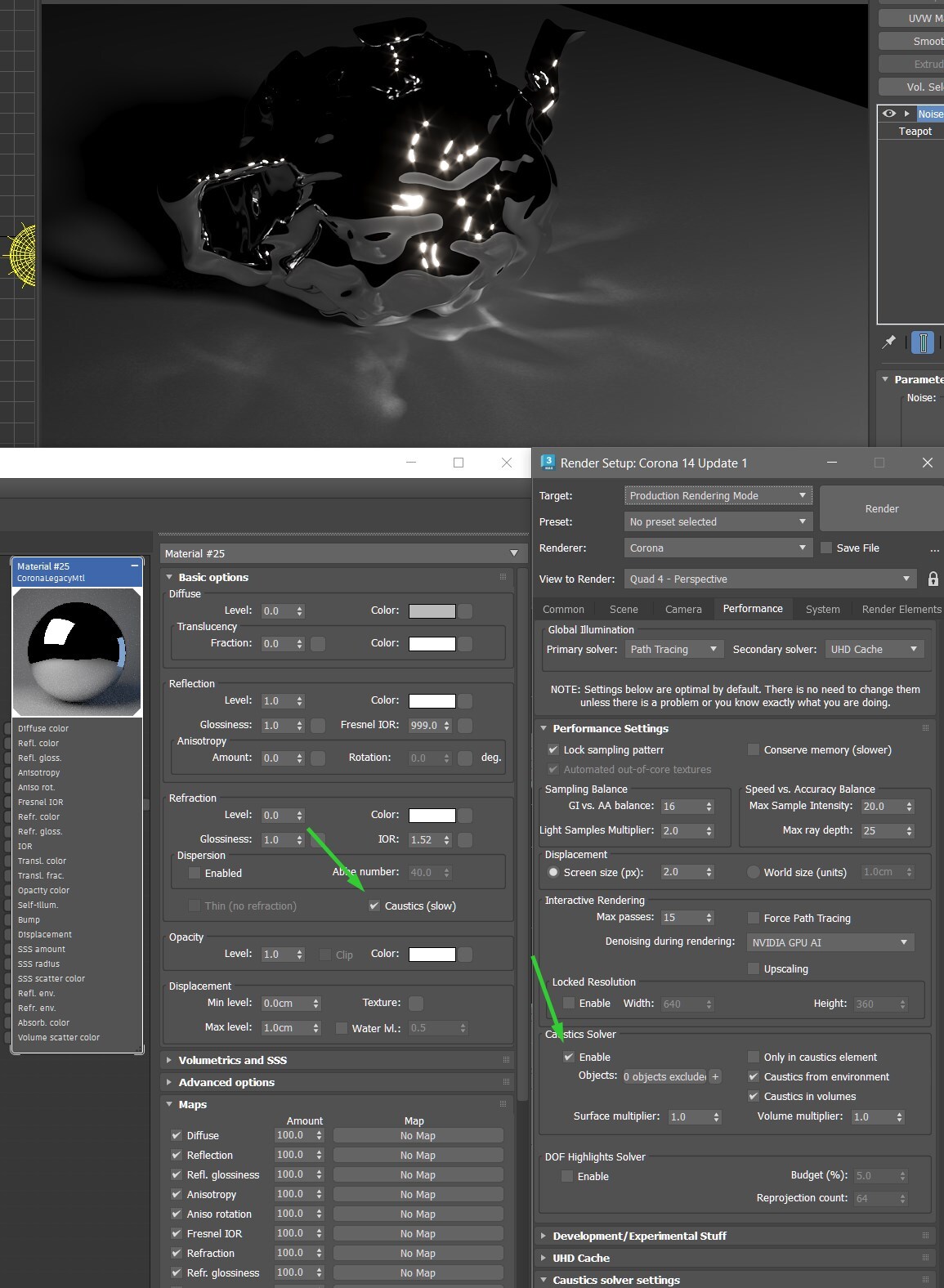Image resolution: width=944 pixels, height=1288 pixels.
Task: Click the lock icon next to View to Render
Action: click(x=933, y=579)
